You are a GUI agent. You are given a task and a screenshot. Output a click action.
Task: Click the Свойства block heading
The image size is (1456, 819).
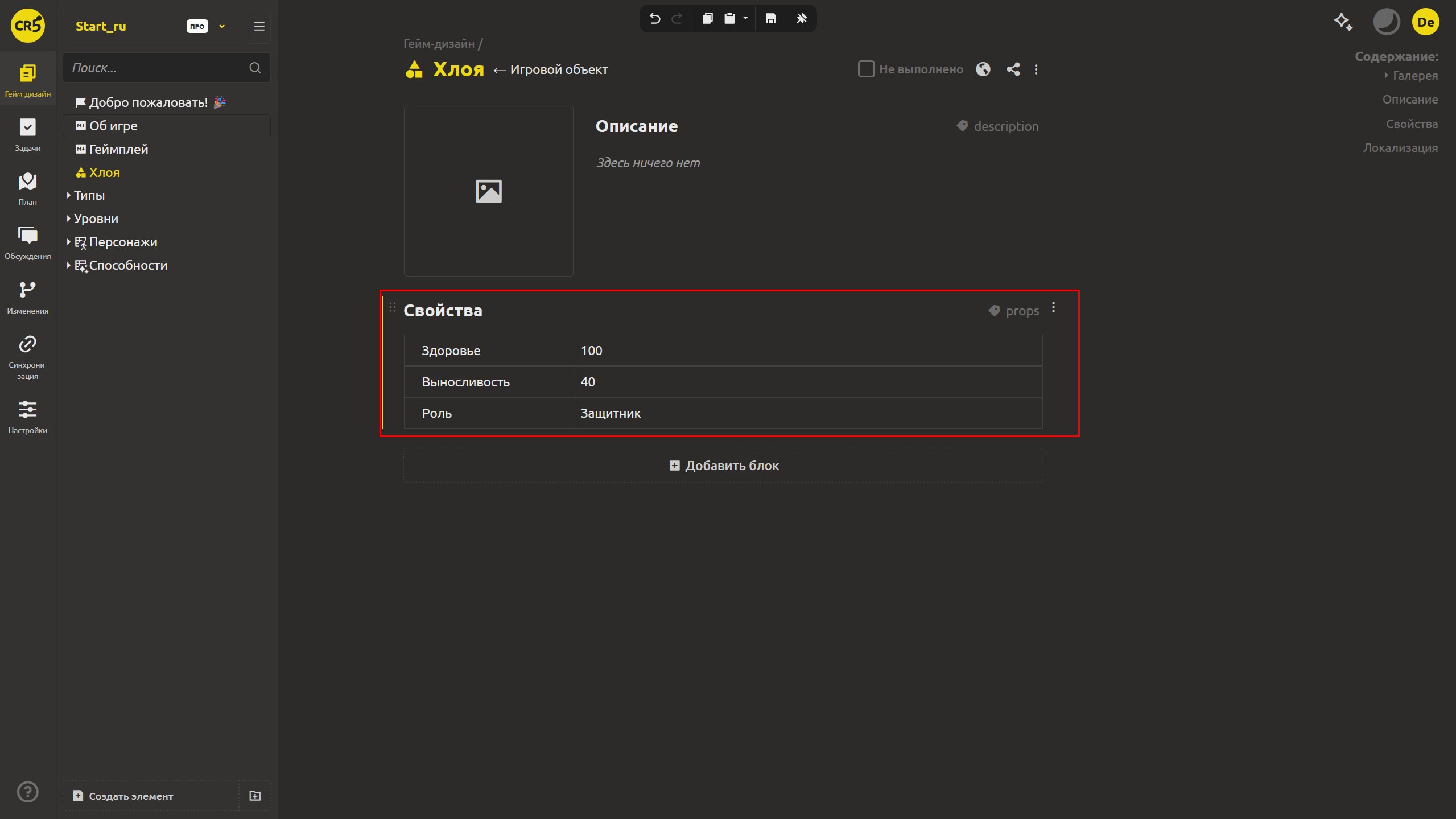(443, 310)
